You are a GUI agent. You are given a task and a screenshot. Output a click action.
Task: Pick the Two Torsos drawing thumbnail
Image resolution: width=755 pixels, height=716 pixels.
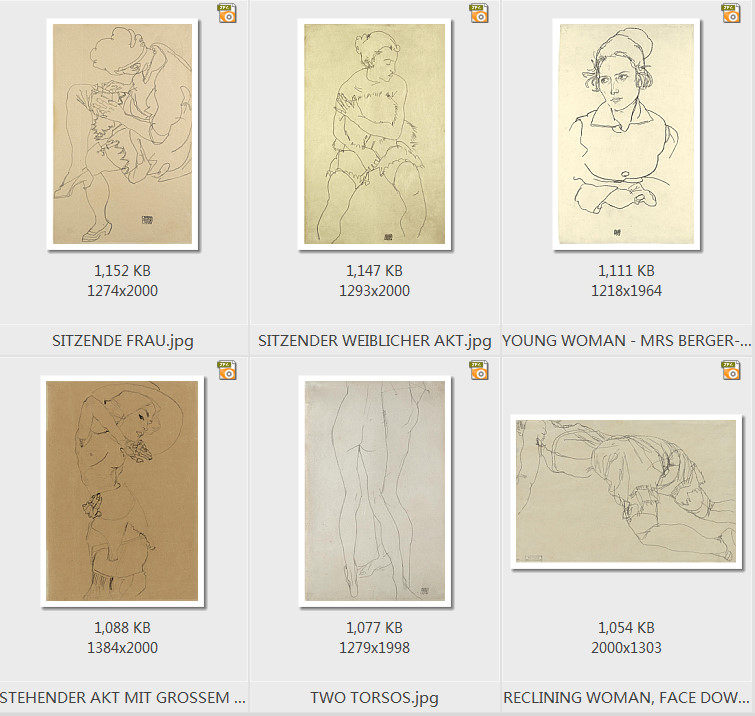(375, 491)
